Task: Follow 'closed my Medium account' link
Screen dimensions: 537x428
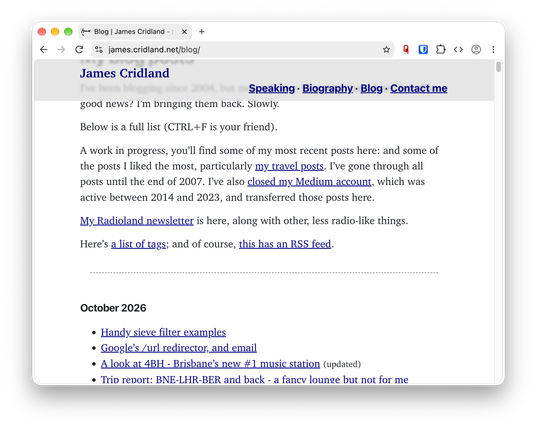Action: pos(309,181)
